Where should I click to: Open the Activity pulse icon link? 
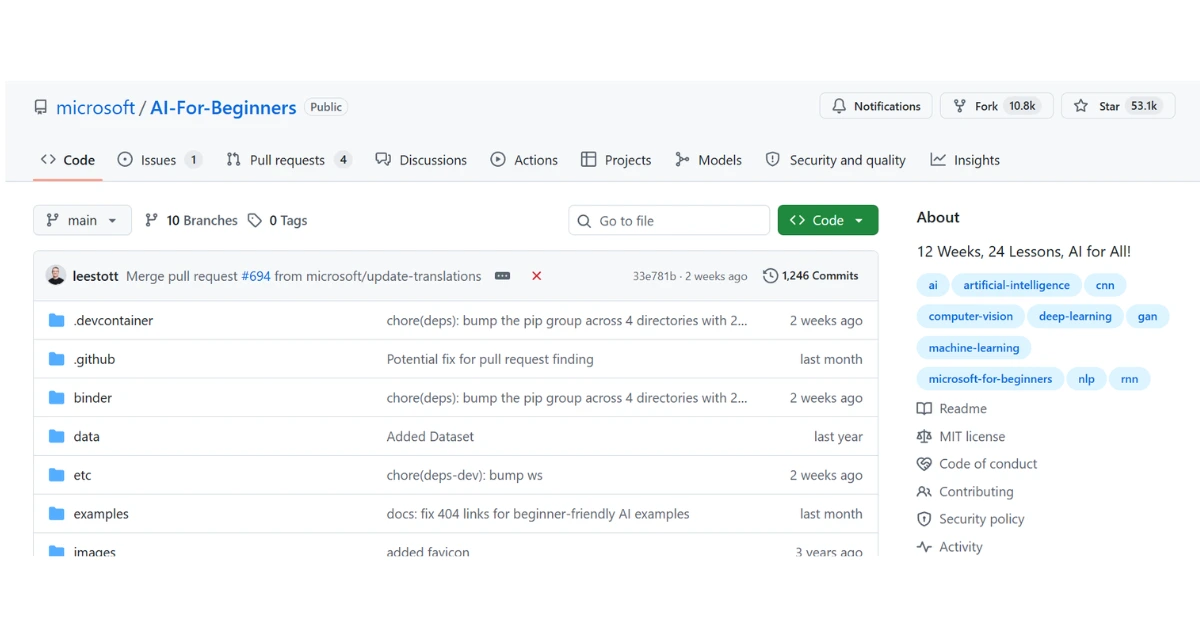pyautogui.click(x=924, y=547)
